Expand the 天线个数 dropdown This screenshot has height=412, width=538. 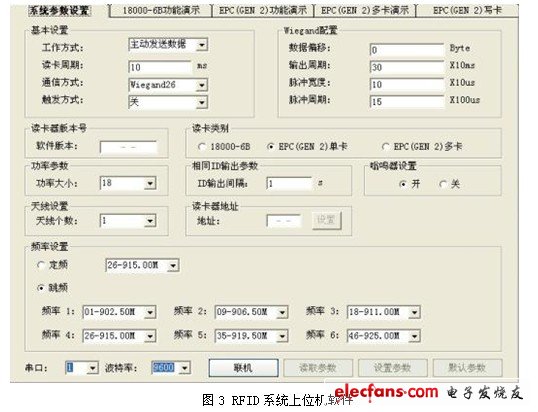coord(150,221)
